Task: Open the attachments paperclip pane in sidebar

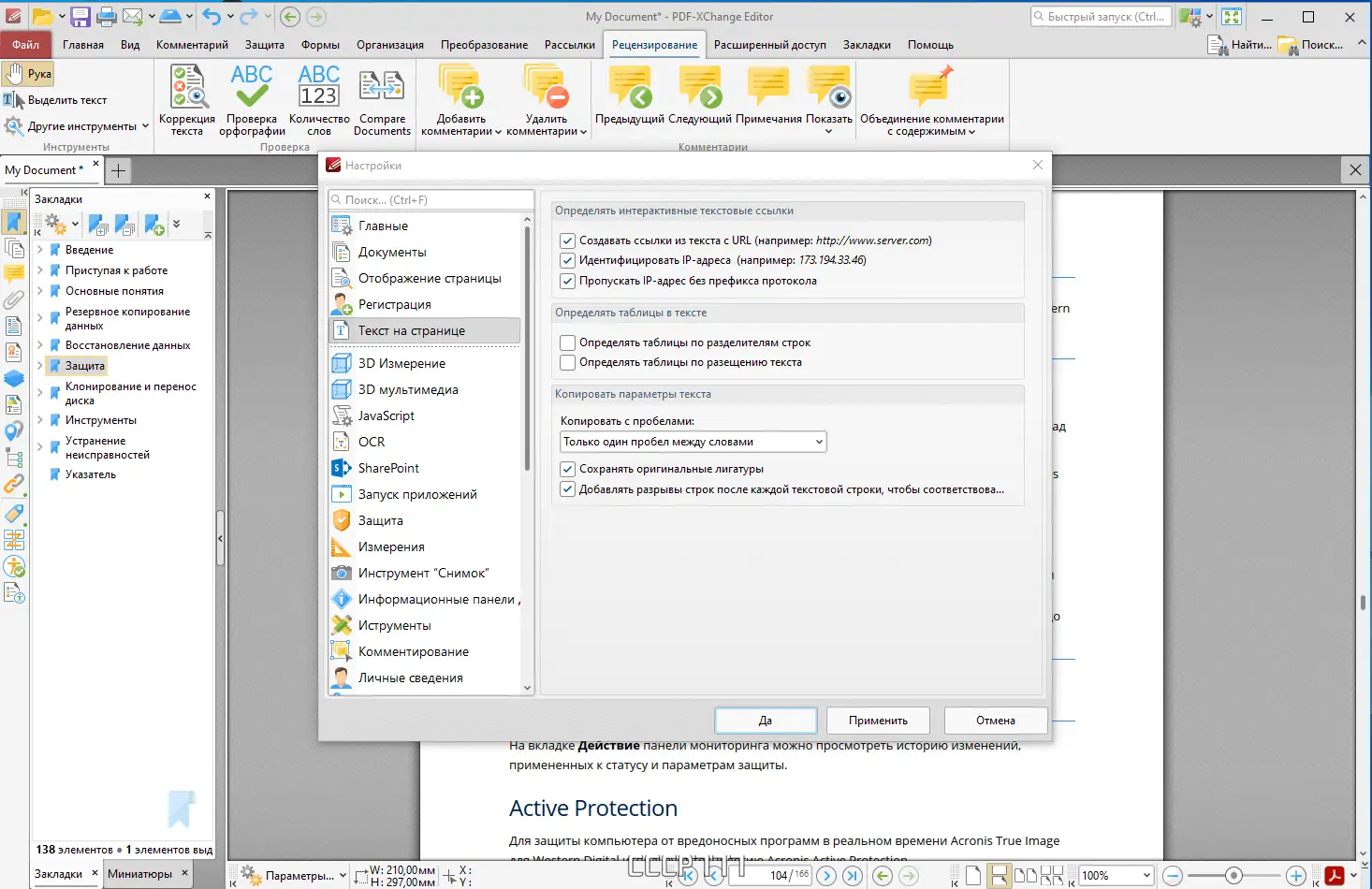Action: pyautogui.click(x=13, y=300)
